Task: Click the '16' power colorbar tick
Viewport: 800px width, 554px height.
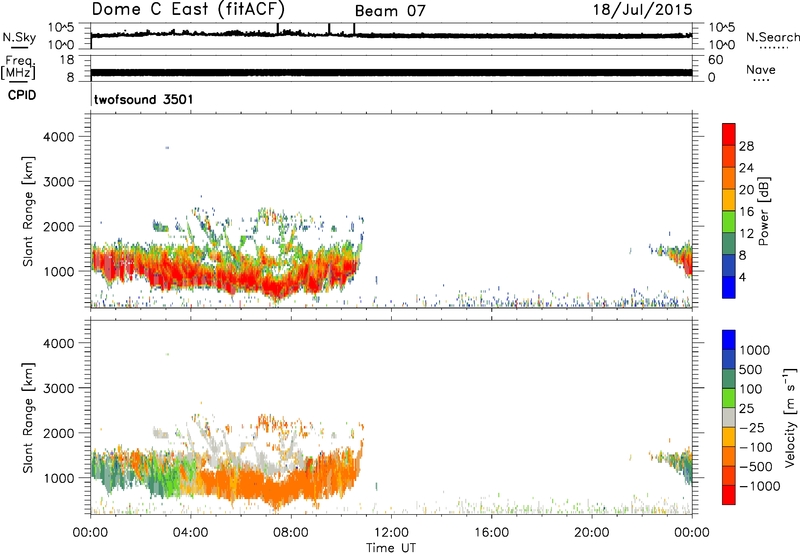Action: point(746,211)
